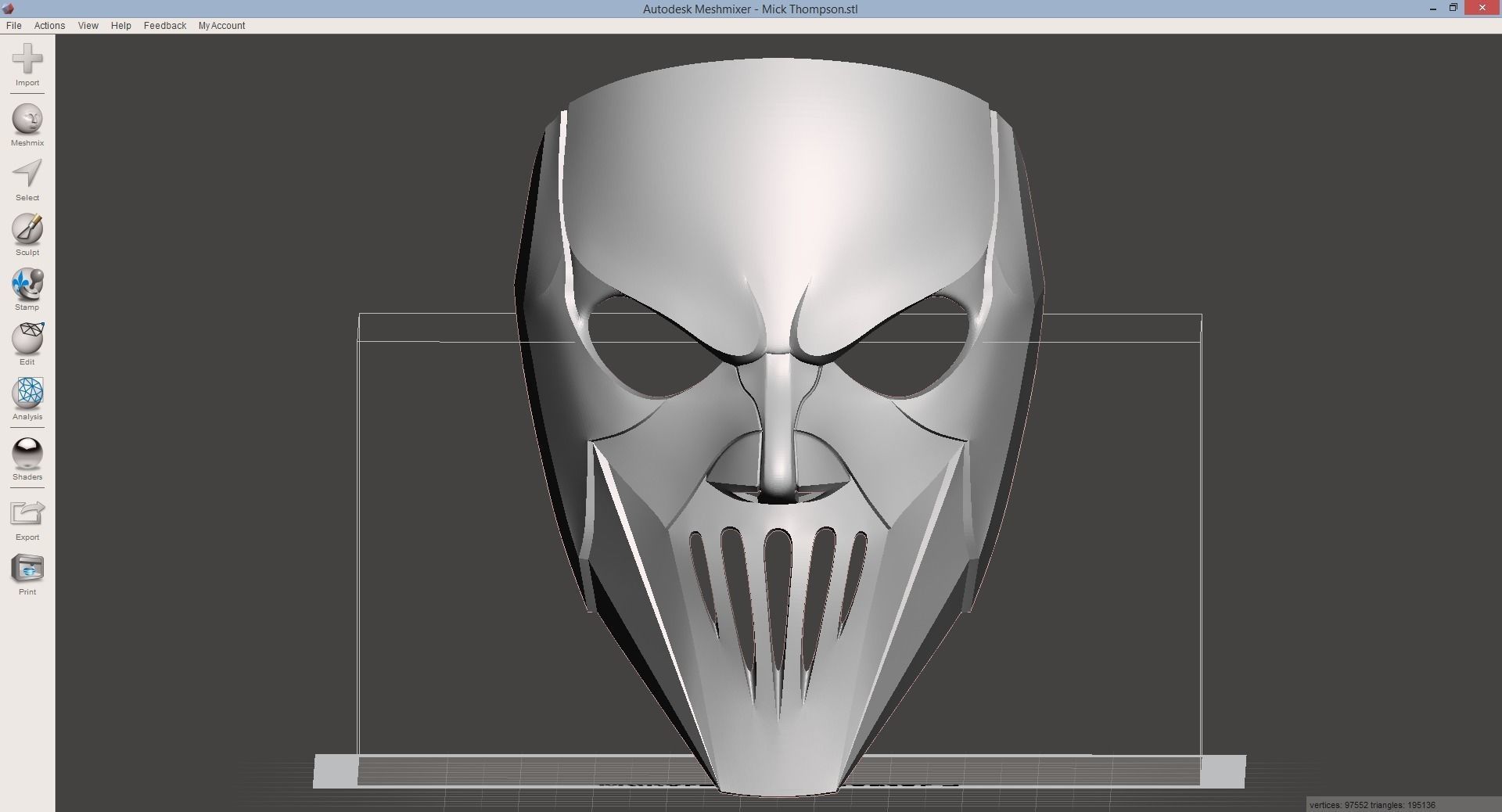Close the Meshmixer window
Viewport: 1502px width, 812px height.
pyautogui.click(x=1483, y=8)
